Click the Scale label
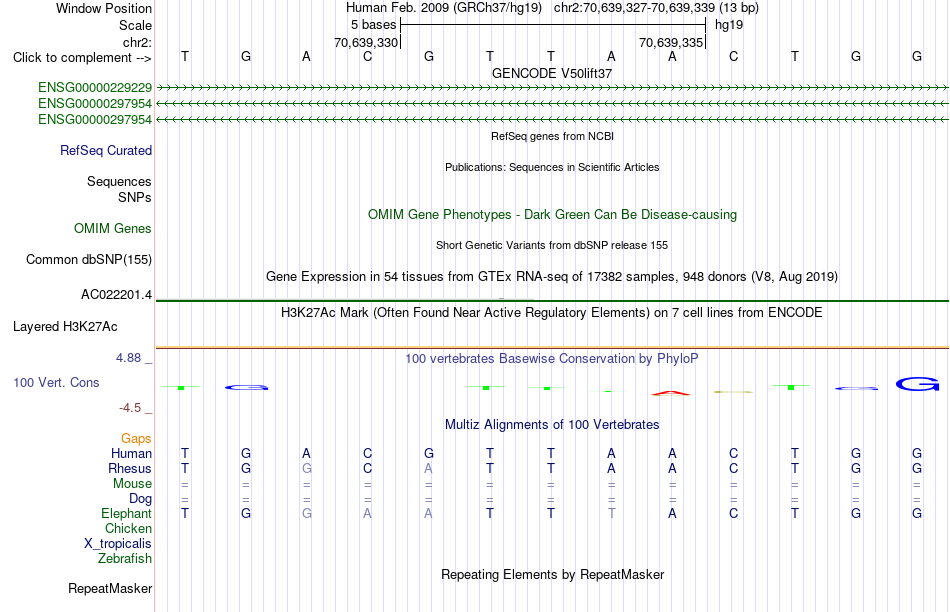This screenshot has height=612, width=950. click(x=136, y=25)
